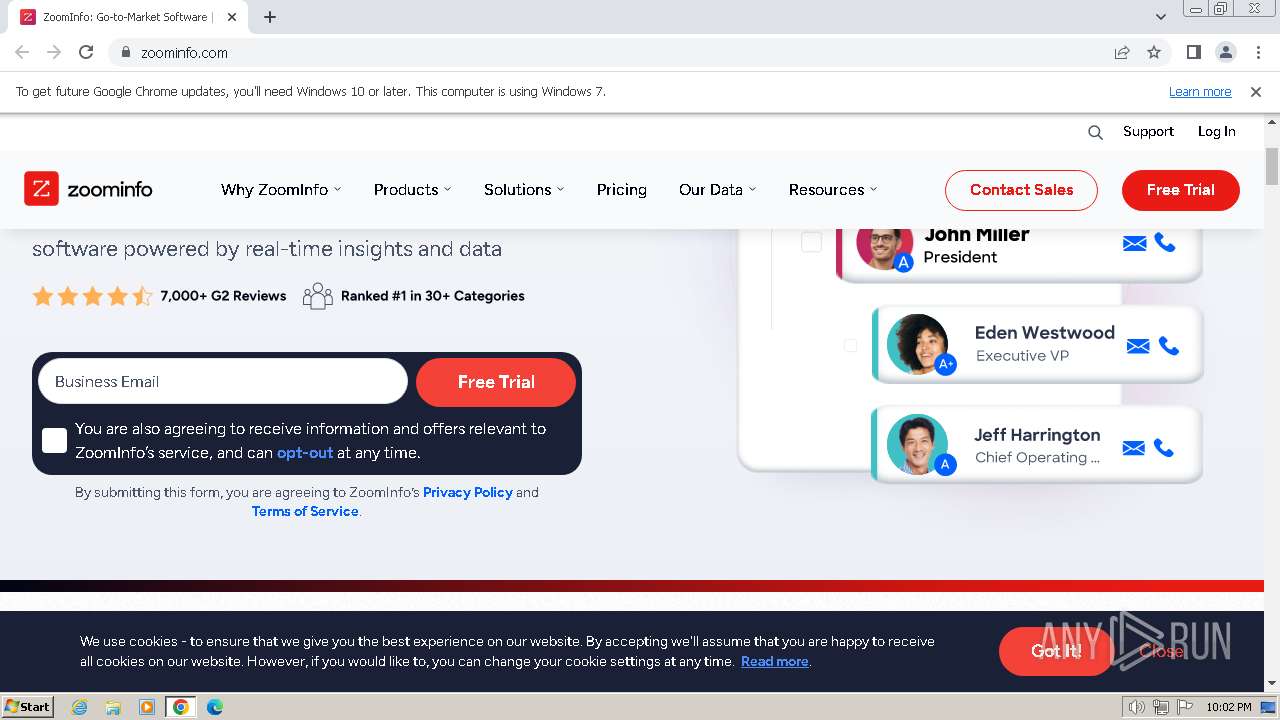Open File Explorer from the taskbar
The height and width of the screenshot is (720, 1280).
(113, 707)
